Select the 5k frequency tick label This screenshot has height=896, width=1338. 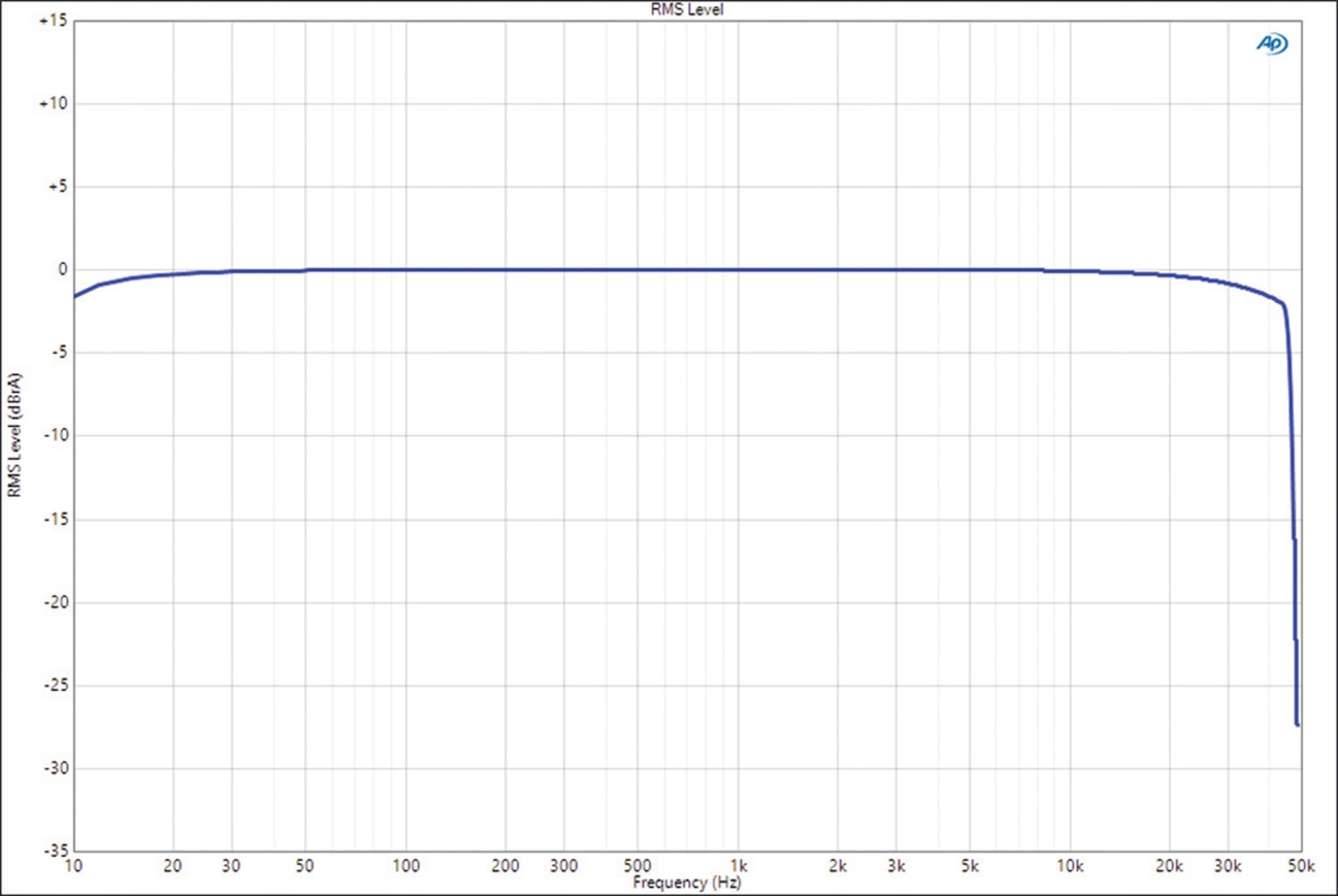click(x=970, y=866)
